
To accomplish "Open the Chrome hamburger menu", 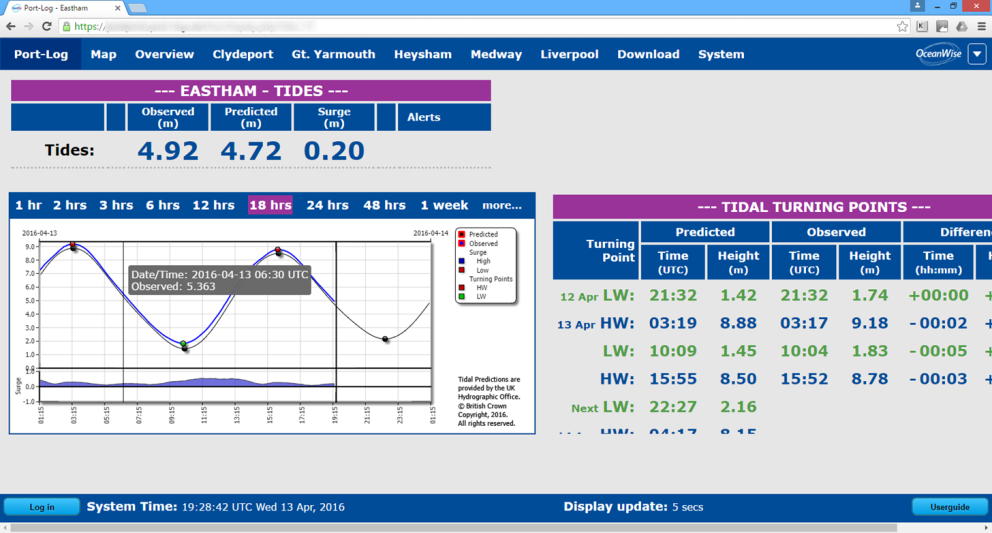I will tap(979, 27).
